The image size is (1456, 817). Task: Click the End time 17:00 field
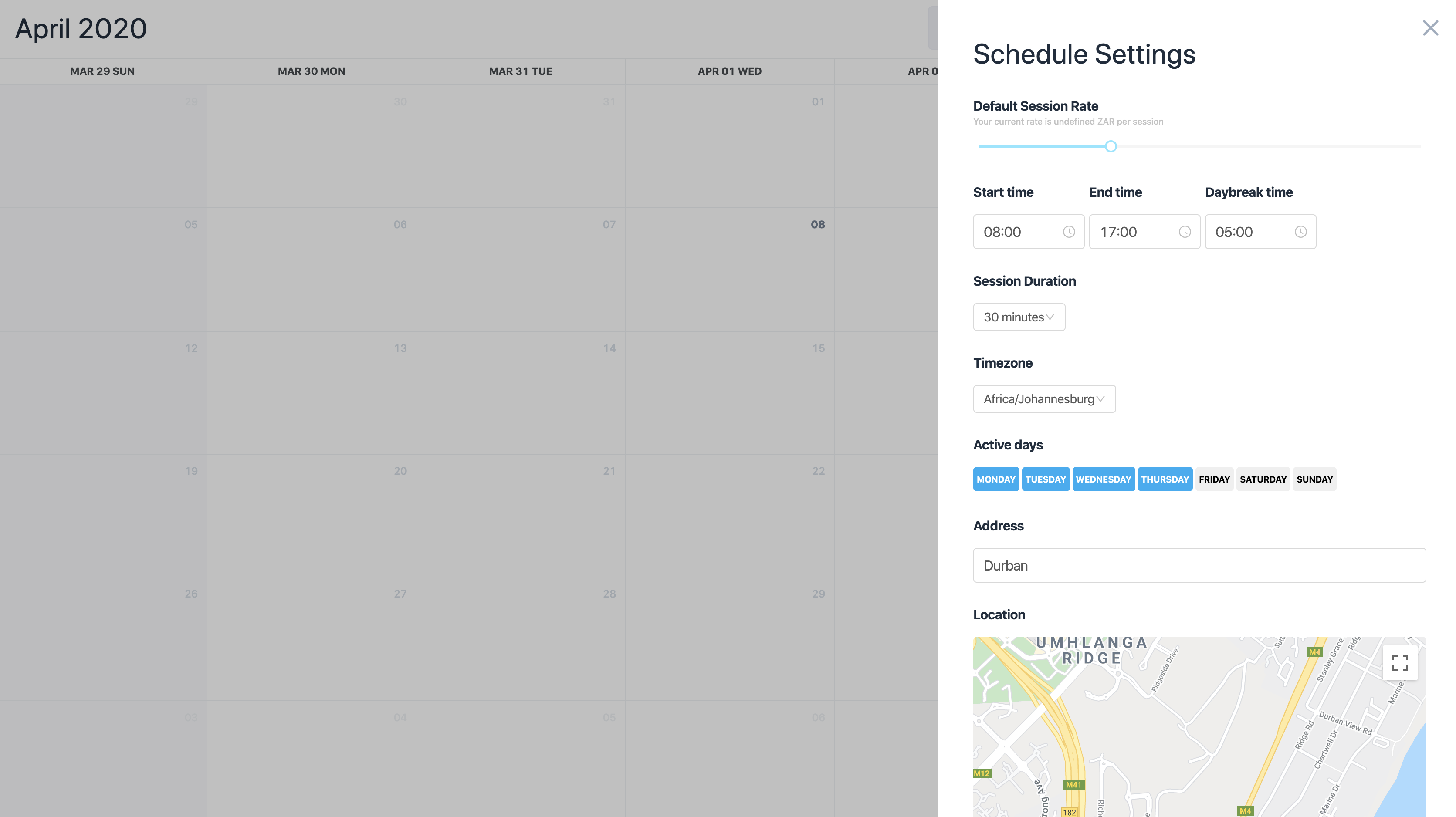[x=1133, y=232]
